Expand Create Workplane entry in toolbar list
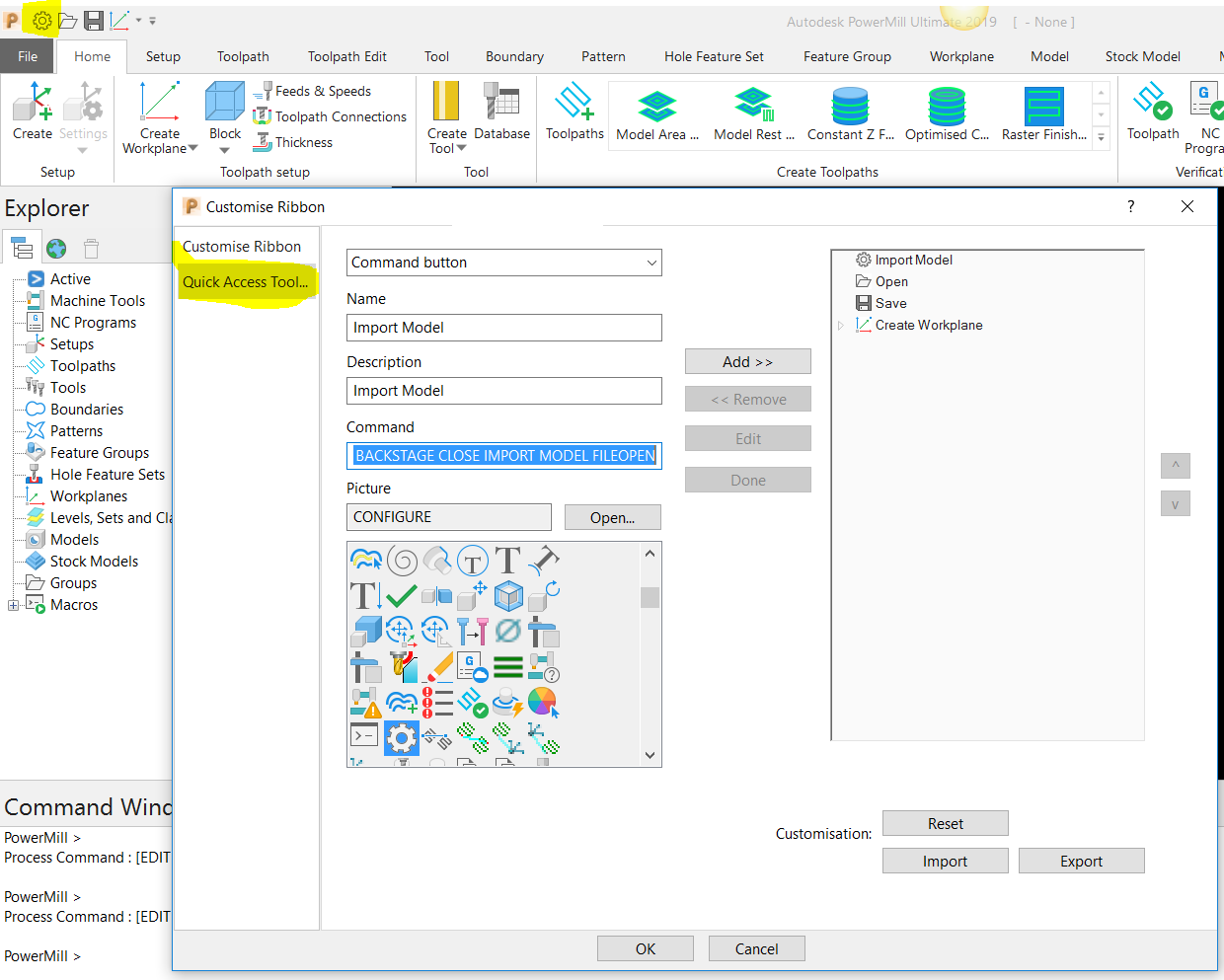 (x=841, y=325)
